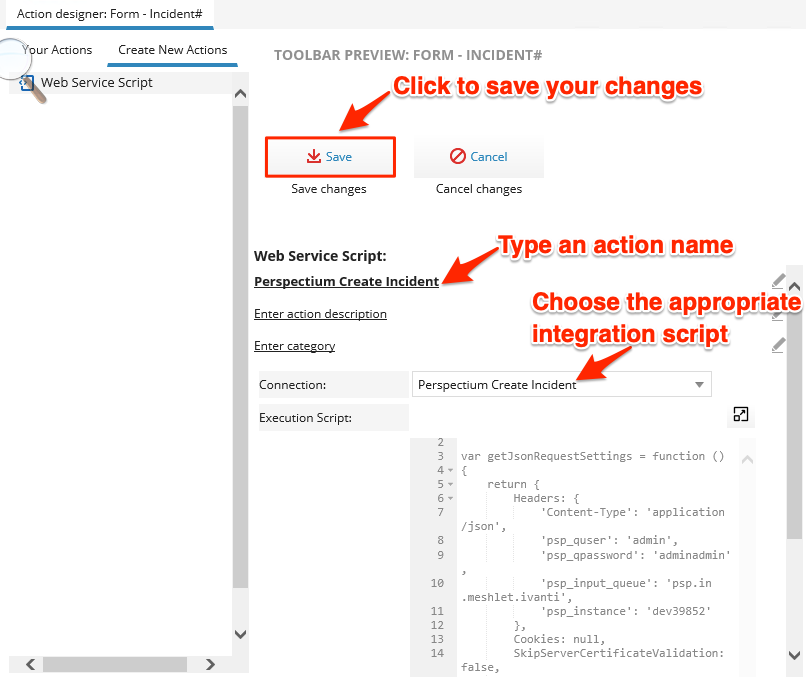Collapse the code fold at line 5
Image resolution: width=812 pixels, height=677 pixels.
pyautogui.click(x=451, y=484)
